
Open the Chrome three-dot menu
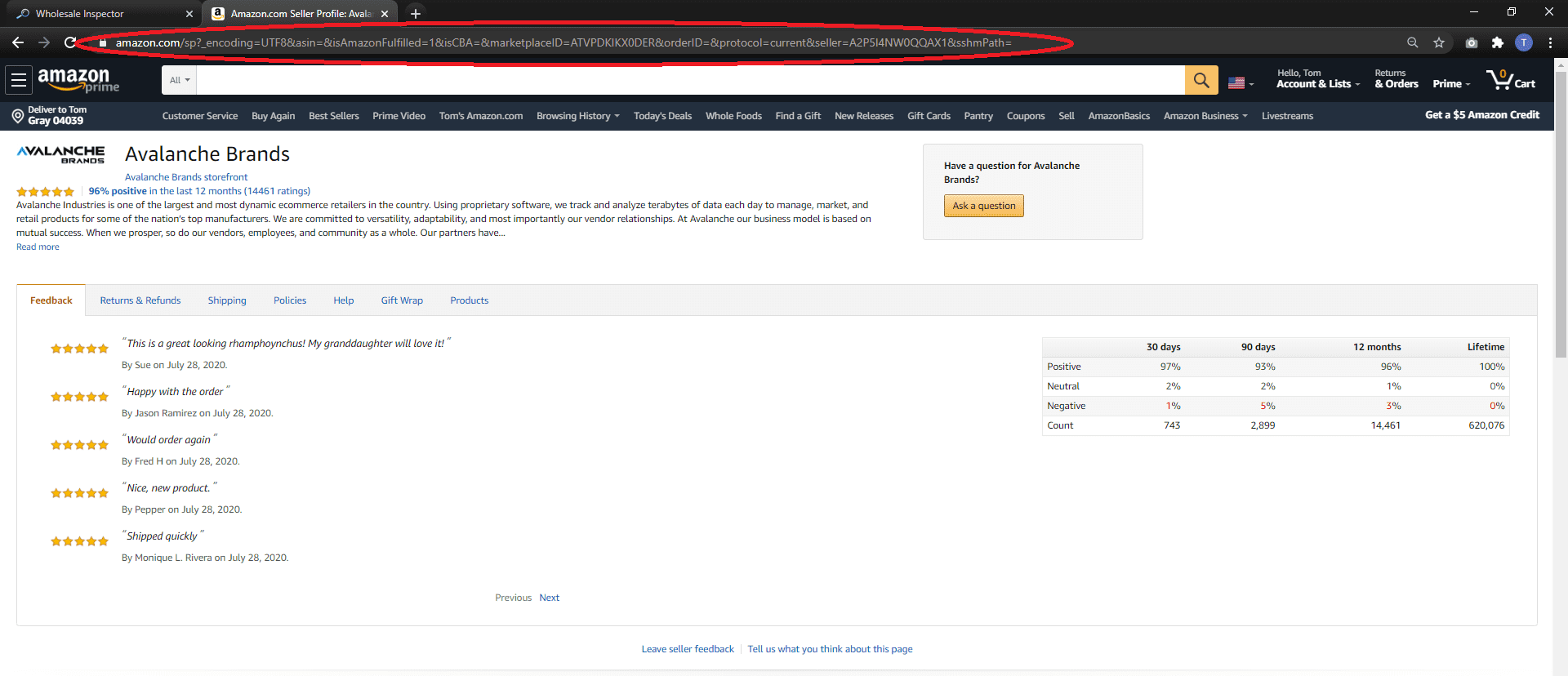click(1550, 42)
